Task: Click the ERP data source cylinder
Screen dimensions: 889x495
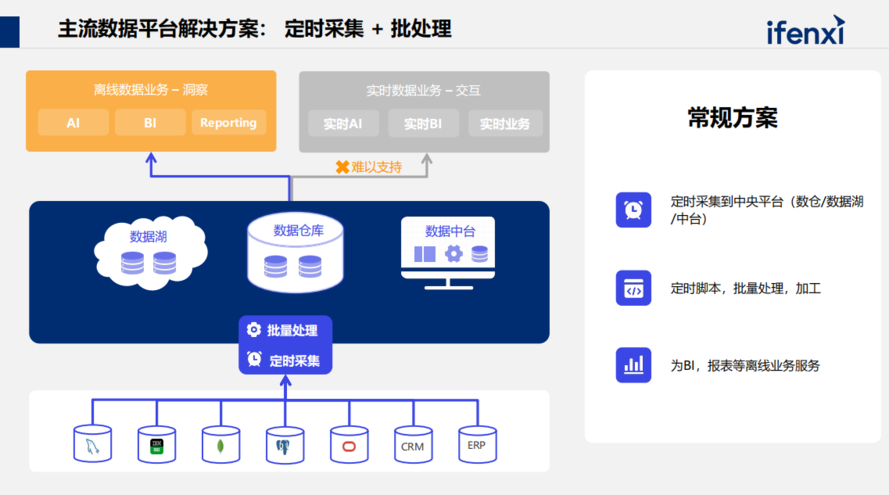Action: [x=477, y=444]
